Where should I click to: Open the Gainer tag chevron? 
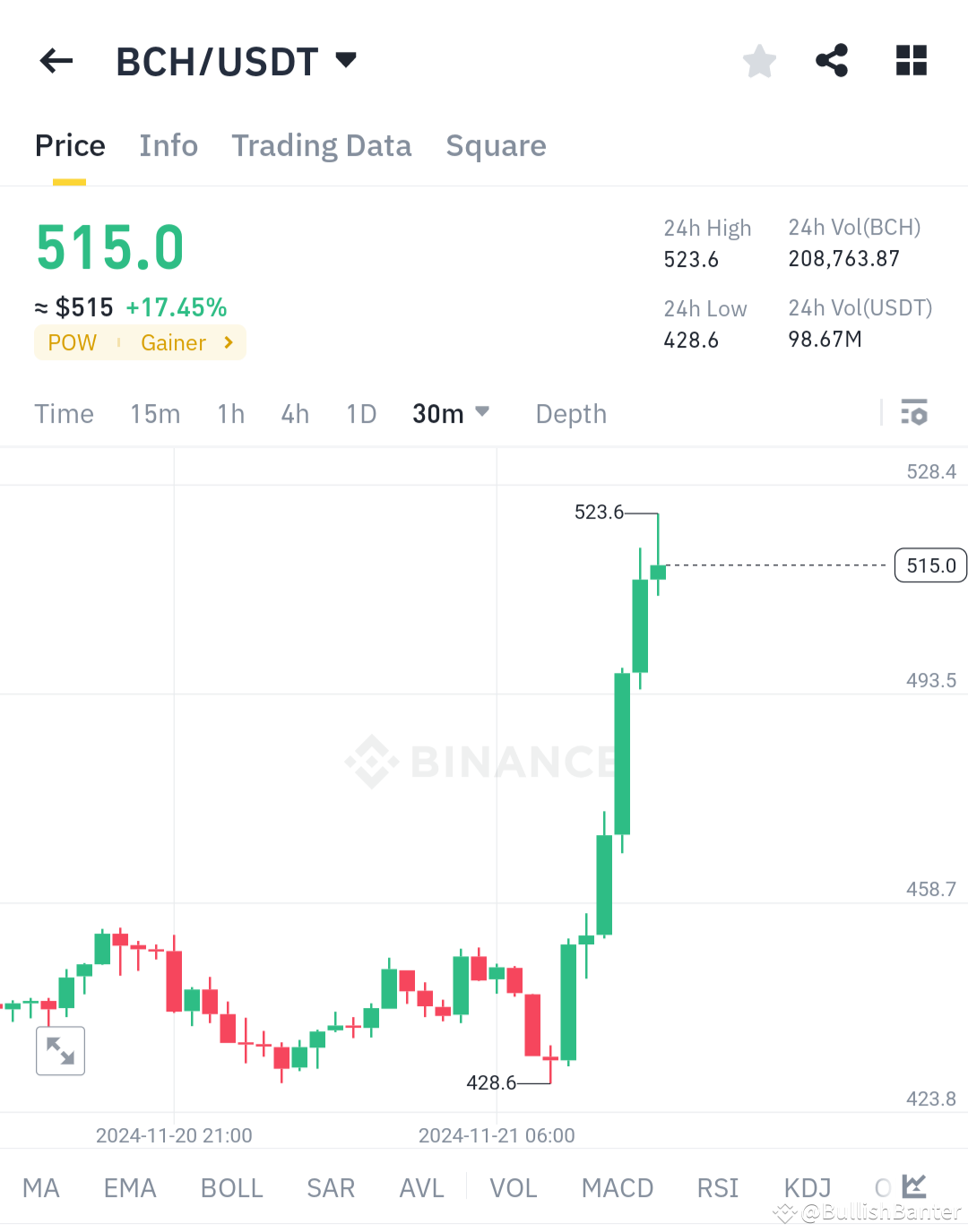tap(227, 342)
